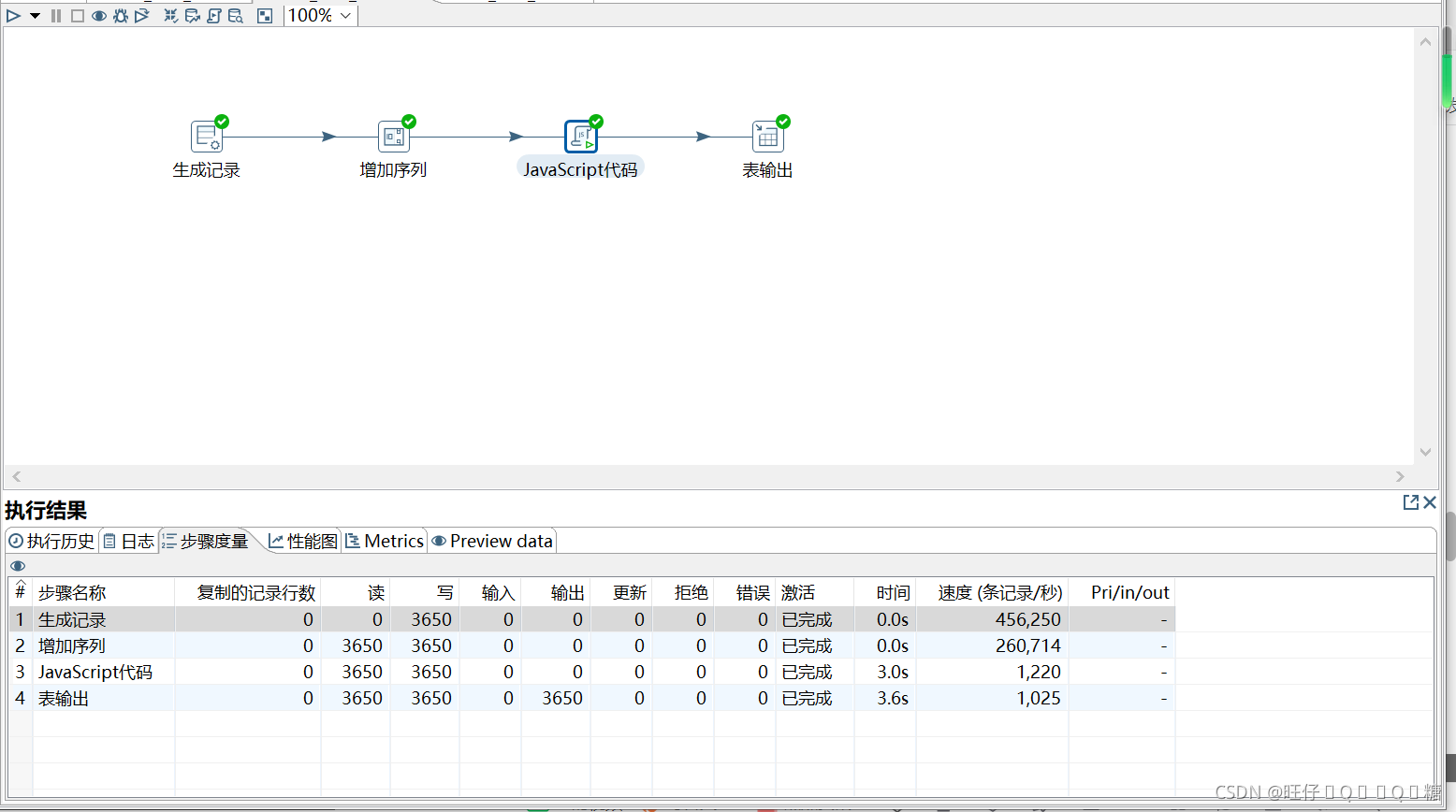Select the 表输出 step icon
The width and height of the screenshot is (1456, 812).
tap(768, 137)
